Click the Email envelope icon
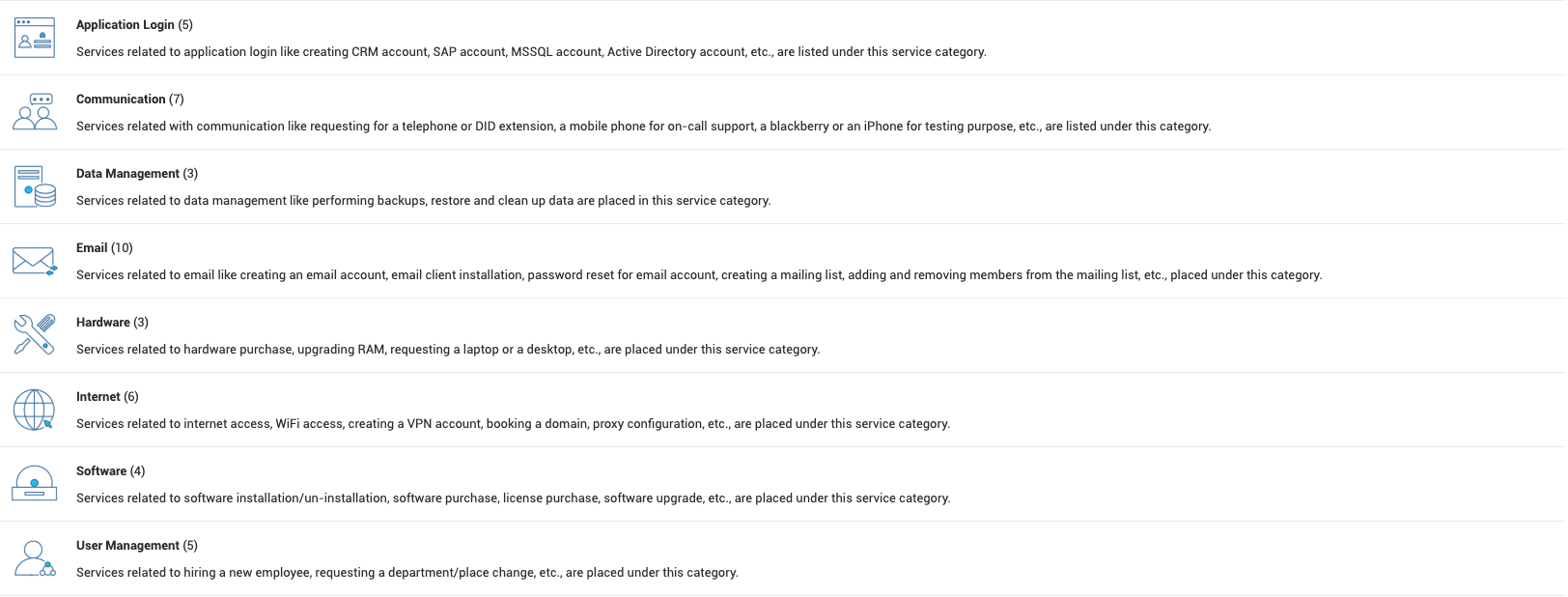 (x=35, y=261)
